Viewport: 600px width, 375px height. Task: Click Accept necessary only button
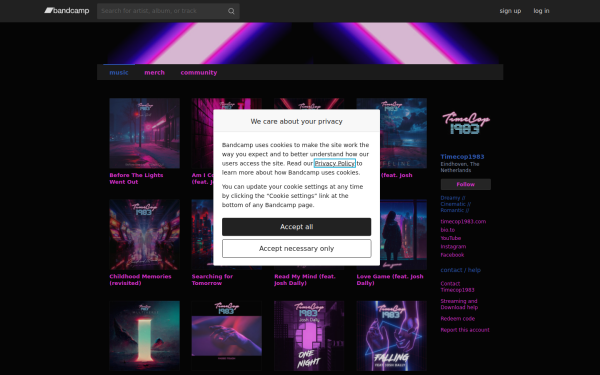pyautogui.click(x=297, y=249)
